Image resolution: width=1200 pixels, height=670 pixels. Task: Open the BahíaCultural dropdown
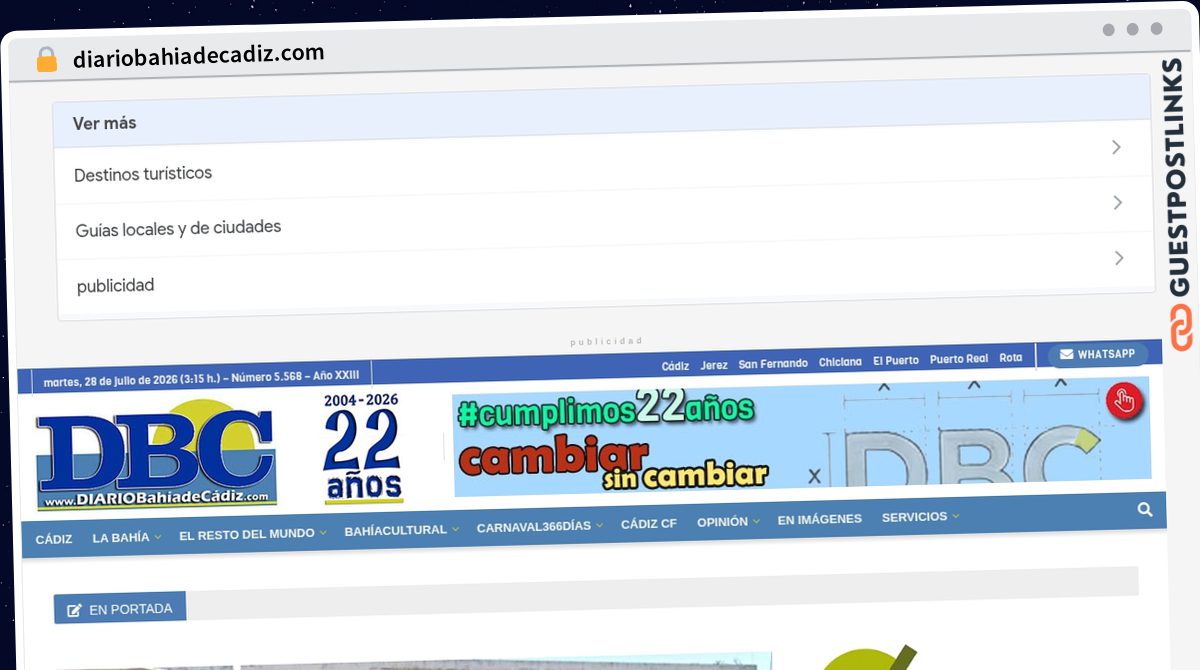tap(402, 530)
